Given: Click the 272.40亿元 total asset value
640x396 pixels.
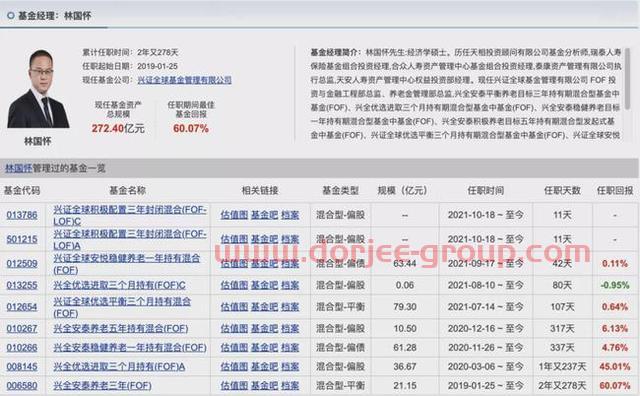Looking at the screenshot, I should coord(118,128).
